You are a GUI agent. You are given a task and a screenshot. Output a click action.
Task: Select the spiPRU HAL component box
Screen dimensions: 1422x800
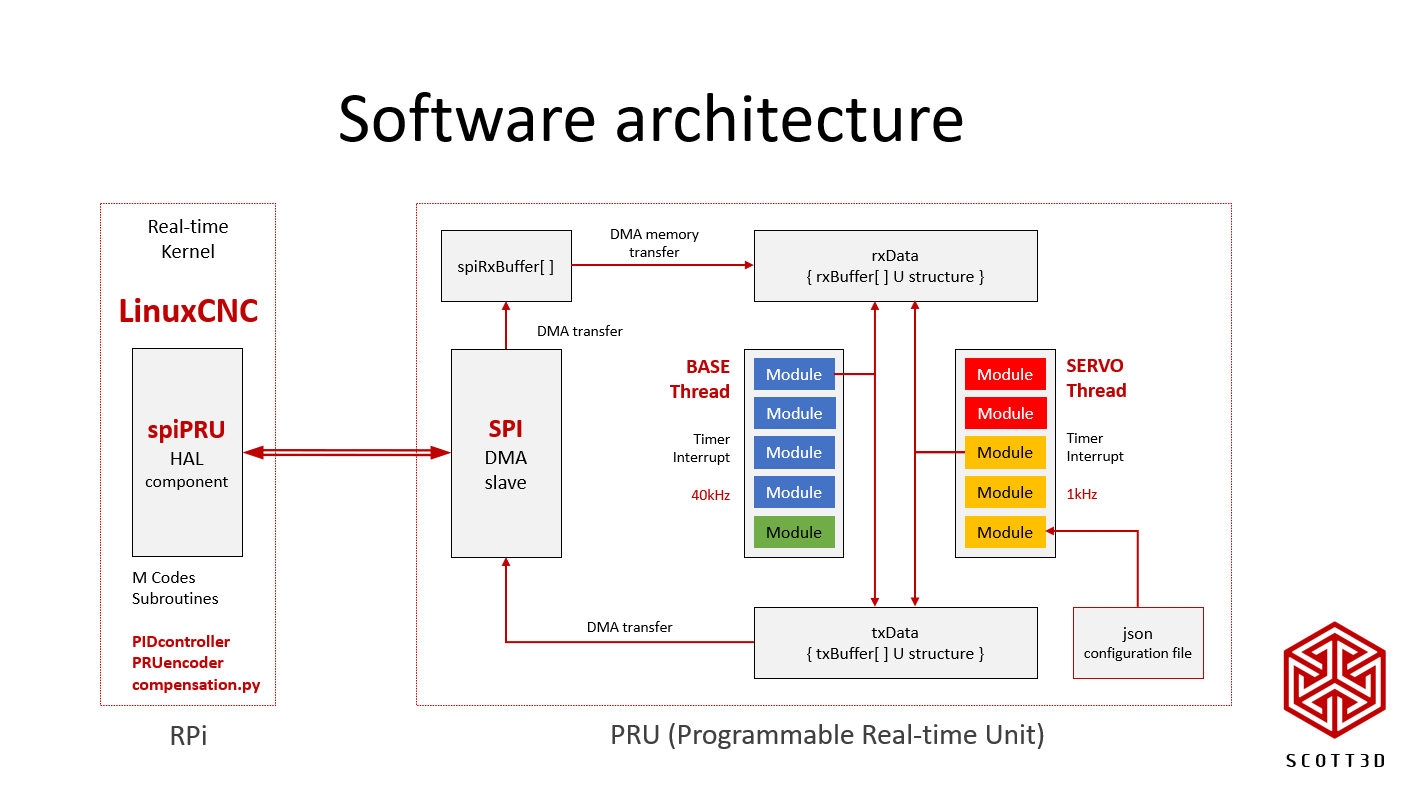(187, 452)
